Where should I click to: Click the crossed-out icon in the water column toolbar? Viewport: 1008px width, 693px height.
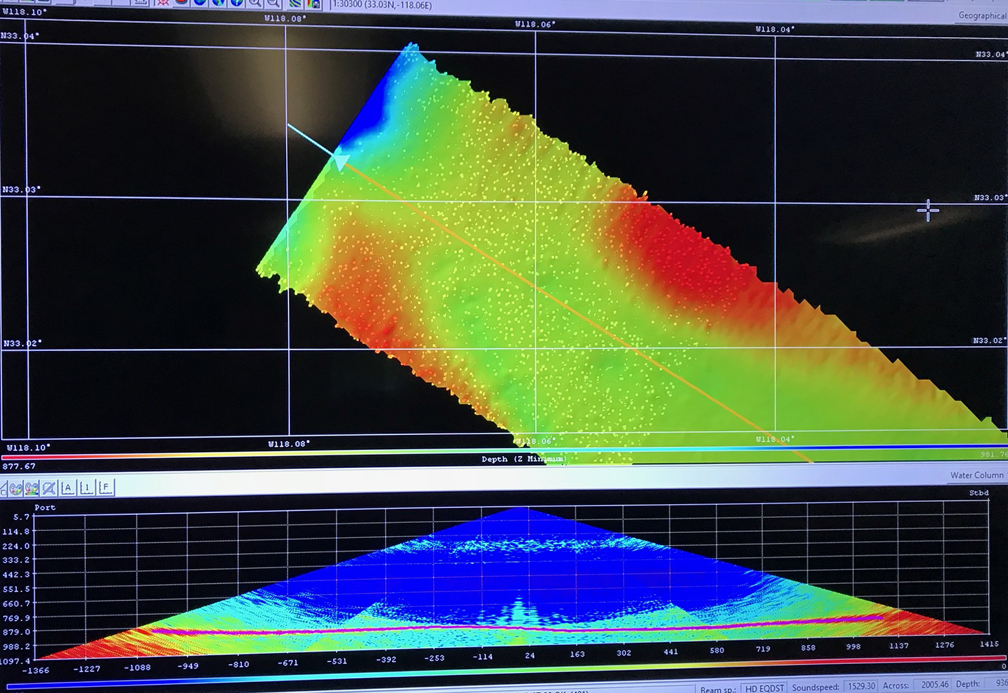point(50,488)
